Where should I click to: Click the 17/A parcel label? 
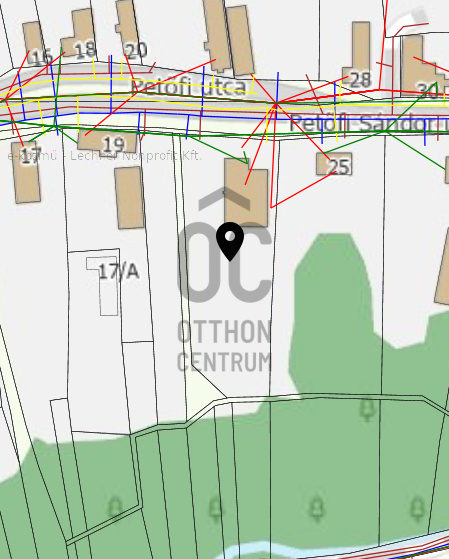click(118, 272)
